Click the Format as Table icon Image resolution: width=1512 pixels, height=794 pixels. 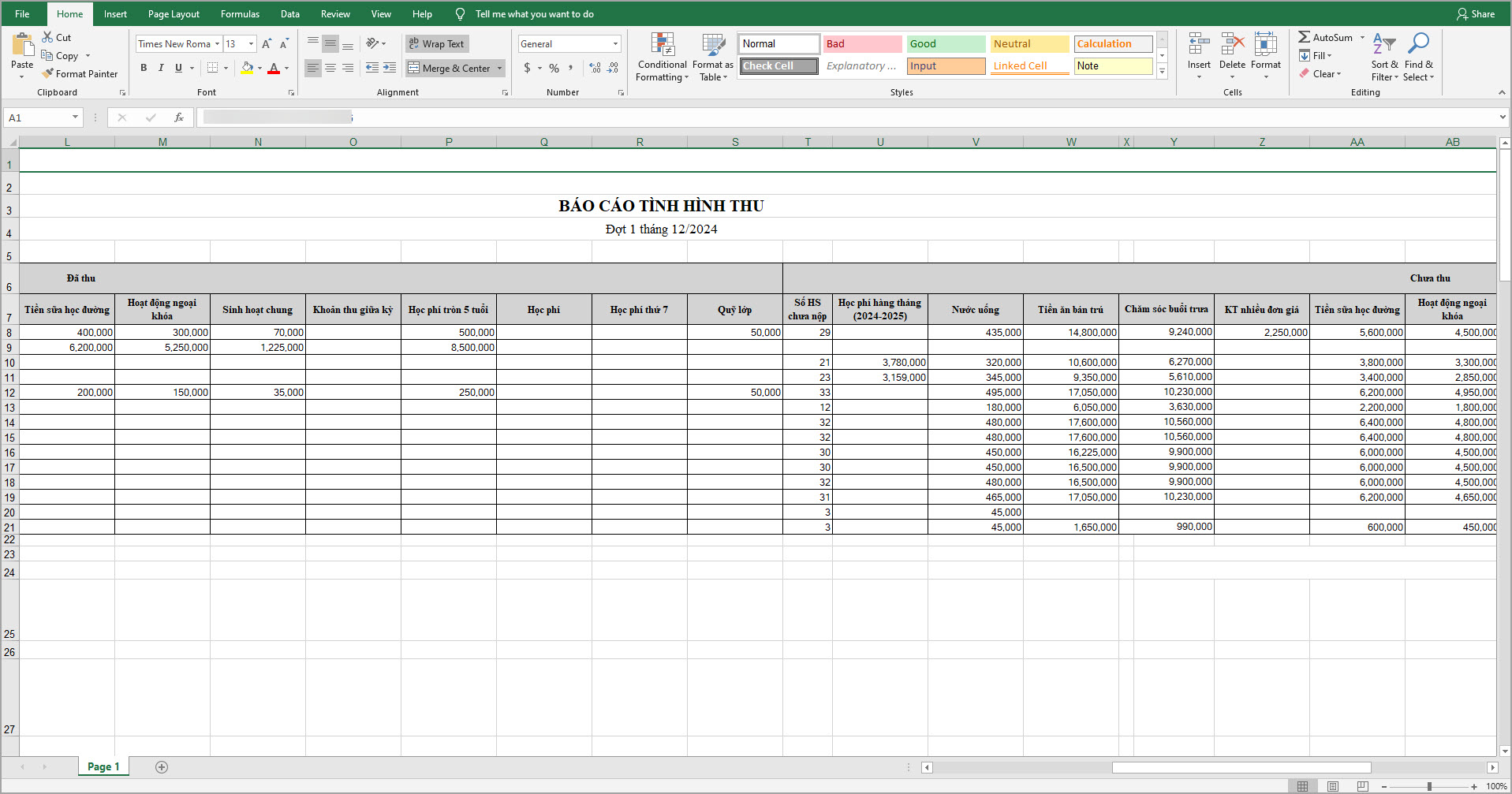pyautogui.click(x=713, y=45)
